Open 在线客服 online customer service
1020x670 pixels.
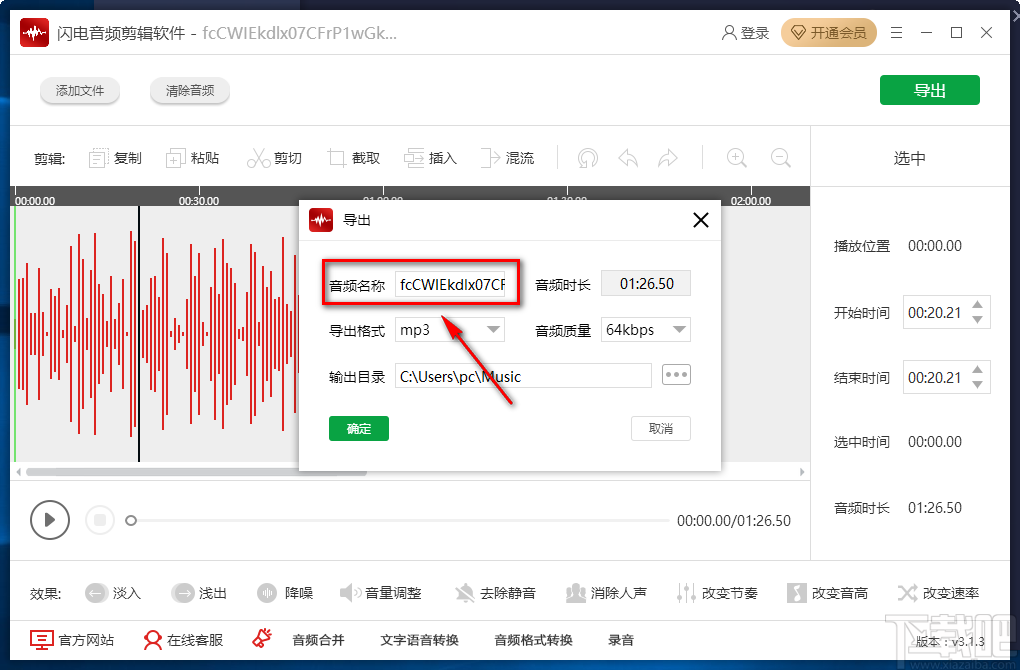[x=183, y=640]
